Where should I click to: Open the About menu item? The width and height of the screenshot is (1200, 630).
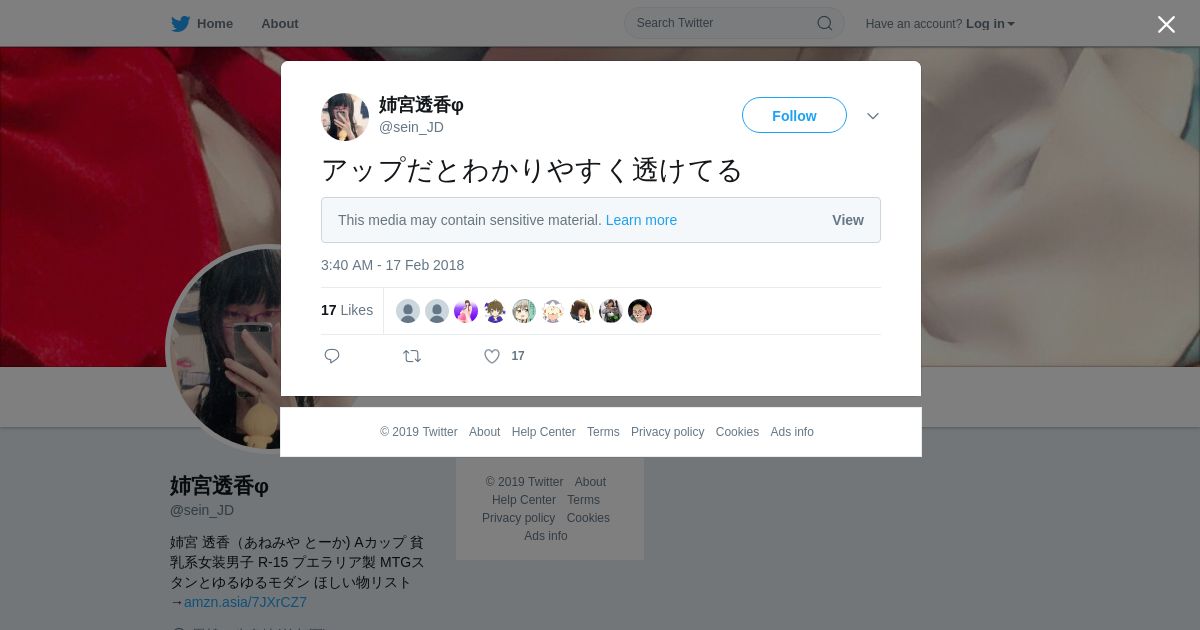279,24
